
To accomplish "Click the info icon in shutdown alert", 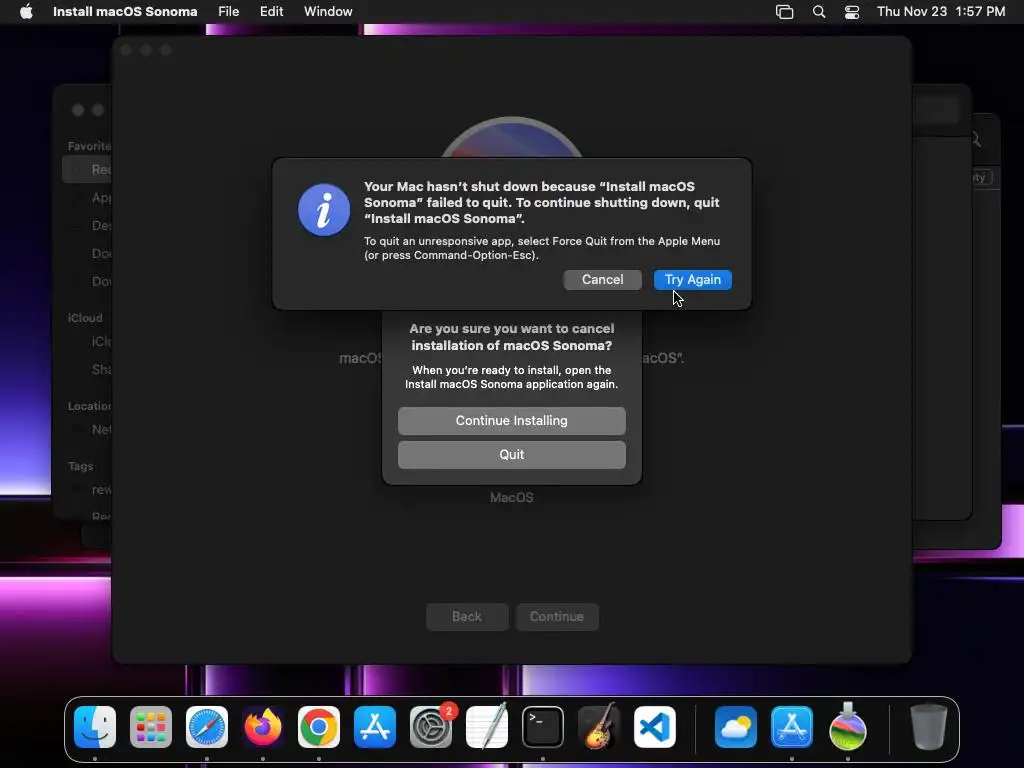I will click(324, 210).
